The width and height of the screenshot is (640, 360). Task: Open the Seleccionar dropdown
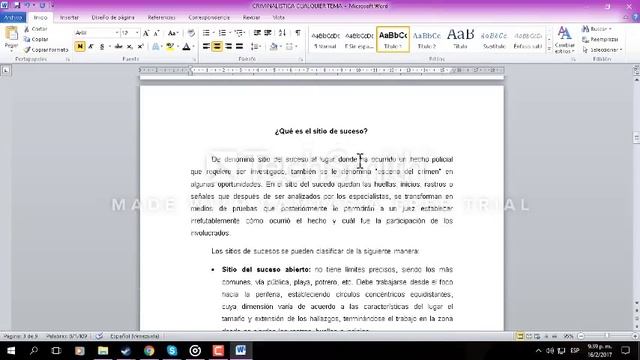point(602,50)
